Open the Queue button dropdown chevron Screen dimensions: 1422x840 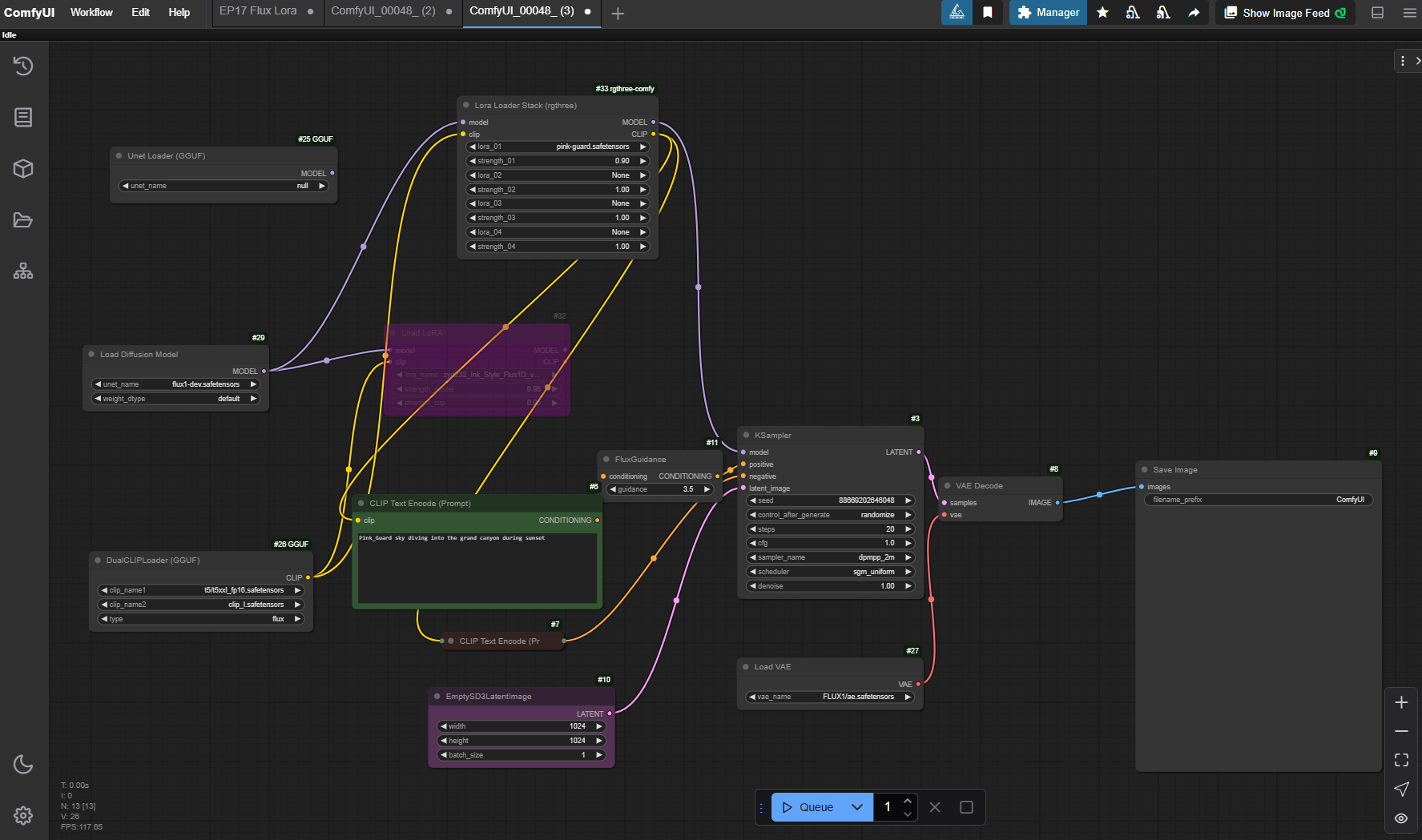pos(856,807)
